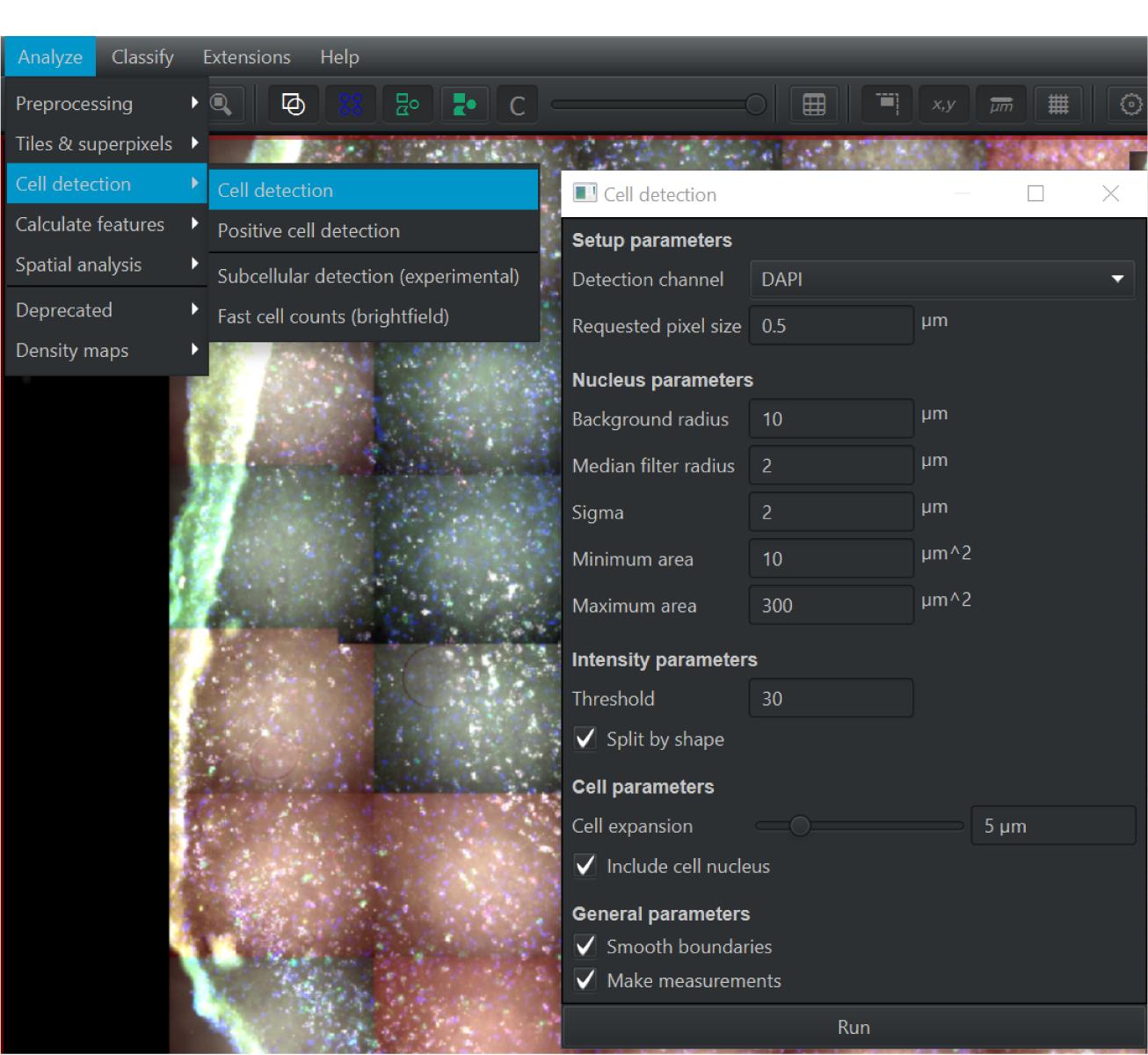Click the Threshold input field
1148x1055 pixels.
pos(830,699)
